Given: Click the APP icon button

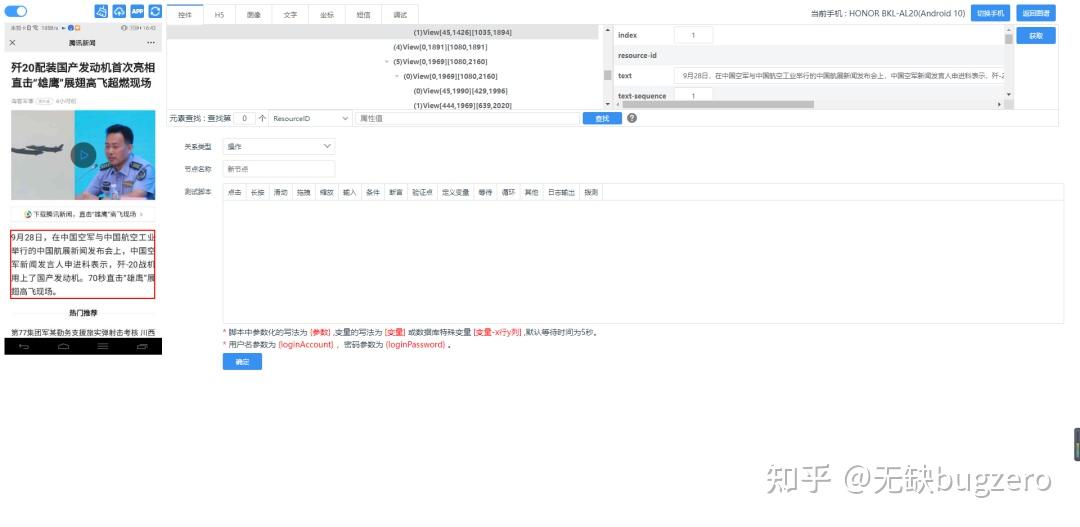Looking at the screenshot, I should click(x=137, y=11).
